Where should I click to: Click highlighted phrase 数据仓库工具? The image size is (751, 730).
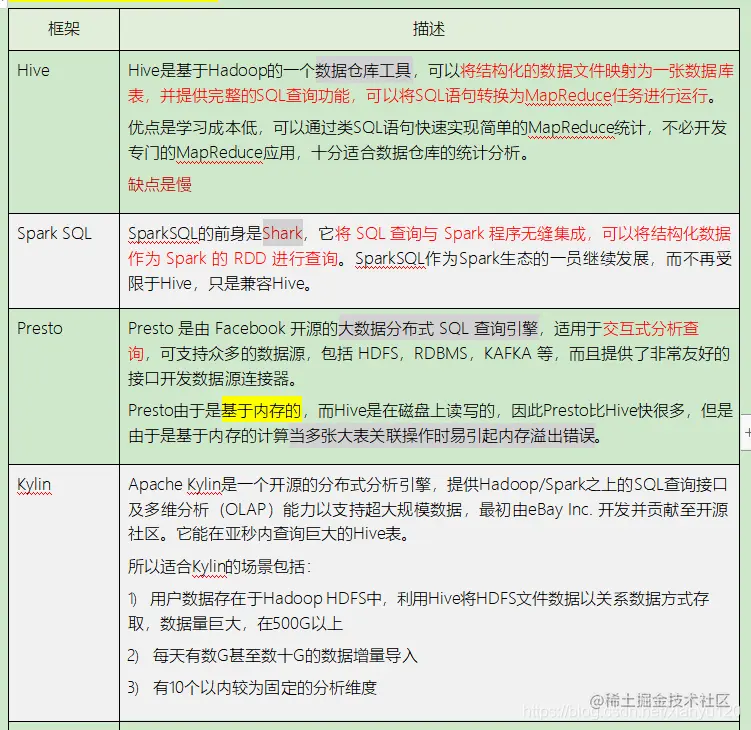pos(363,70)
